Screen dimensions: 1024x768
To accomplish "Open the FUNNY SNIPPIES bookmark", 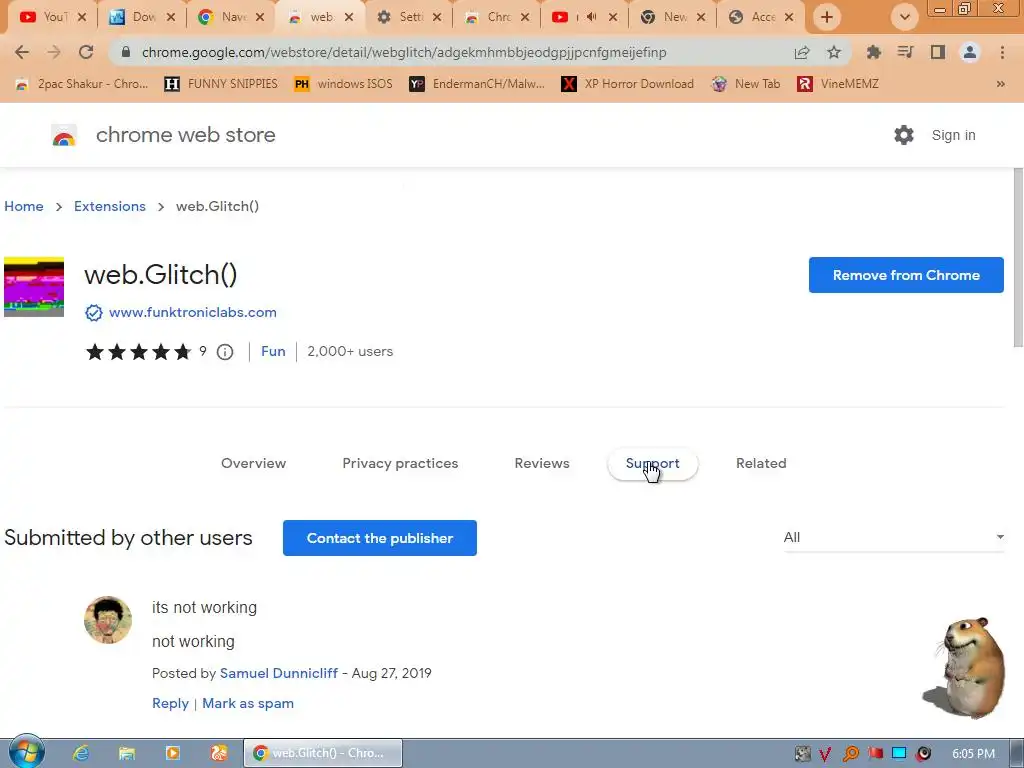I will coord(221,84).
